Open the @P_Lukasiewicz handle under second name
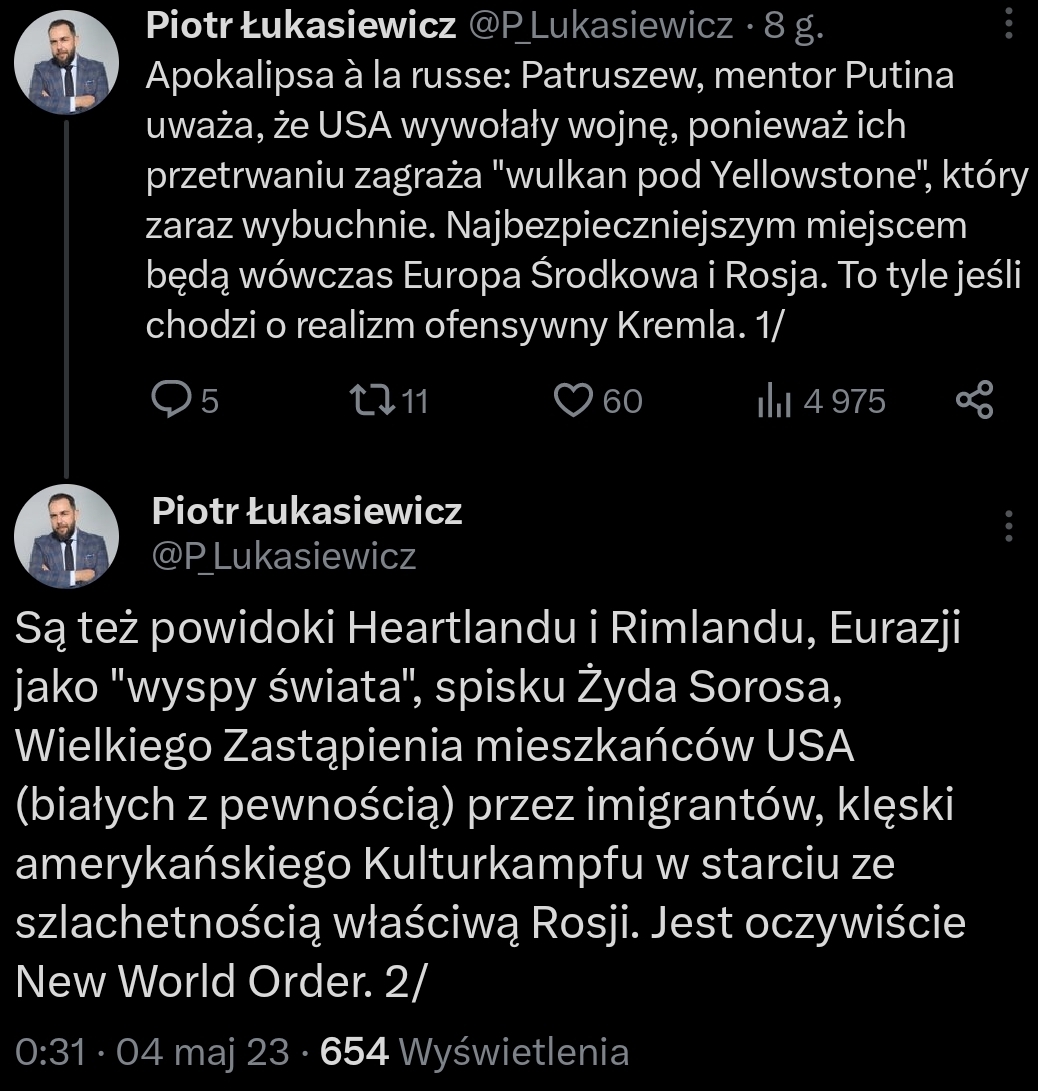Image resolution: width=1038 pixels, height=1091 pixels. click(283, 556)
